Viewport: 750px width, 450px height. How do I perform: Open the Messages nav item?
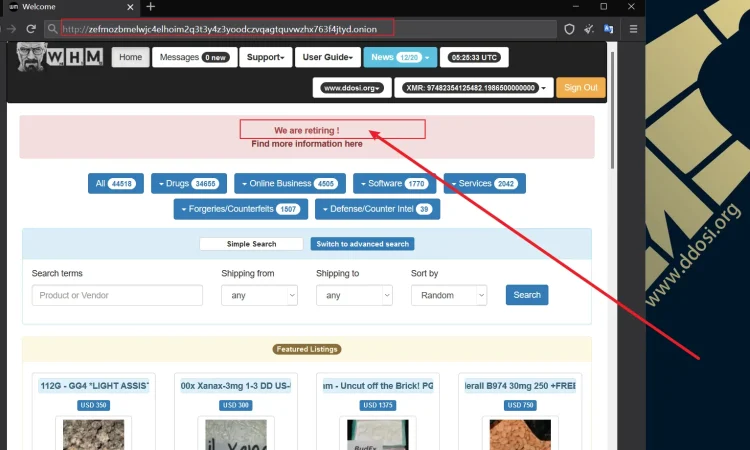point(192,58)
